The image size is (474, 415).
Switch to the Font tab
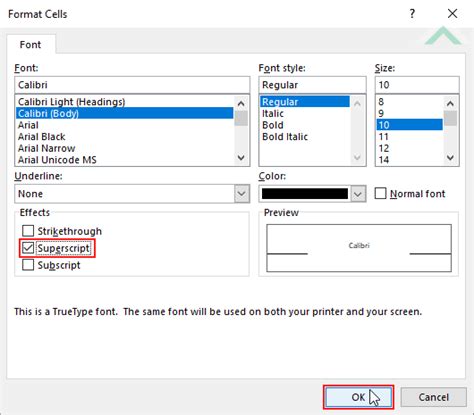click(30, 45)
